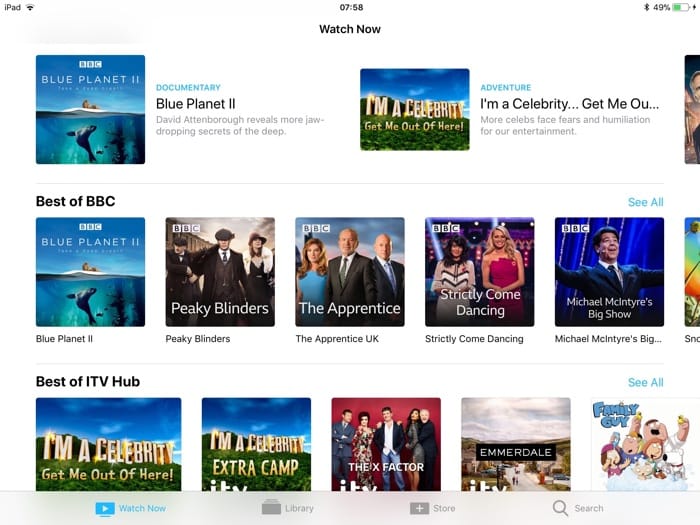Tap the Wi-Fi icon in status bar
The height and width of the screenshot is (525, 700).
tap(30, 7)
